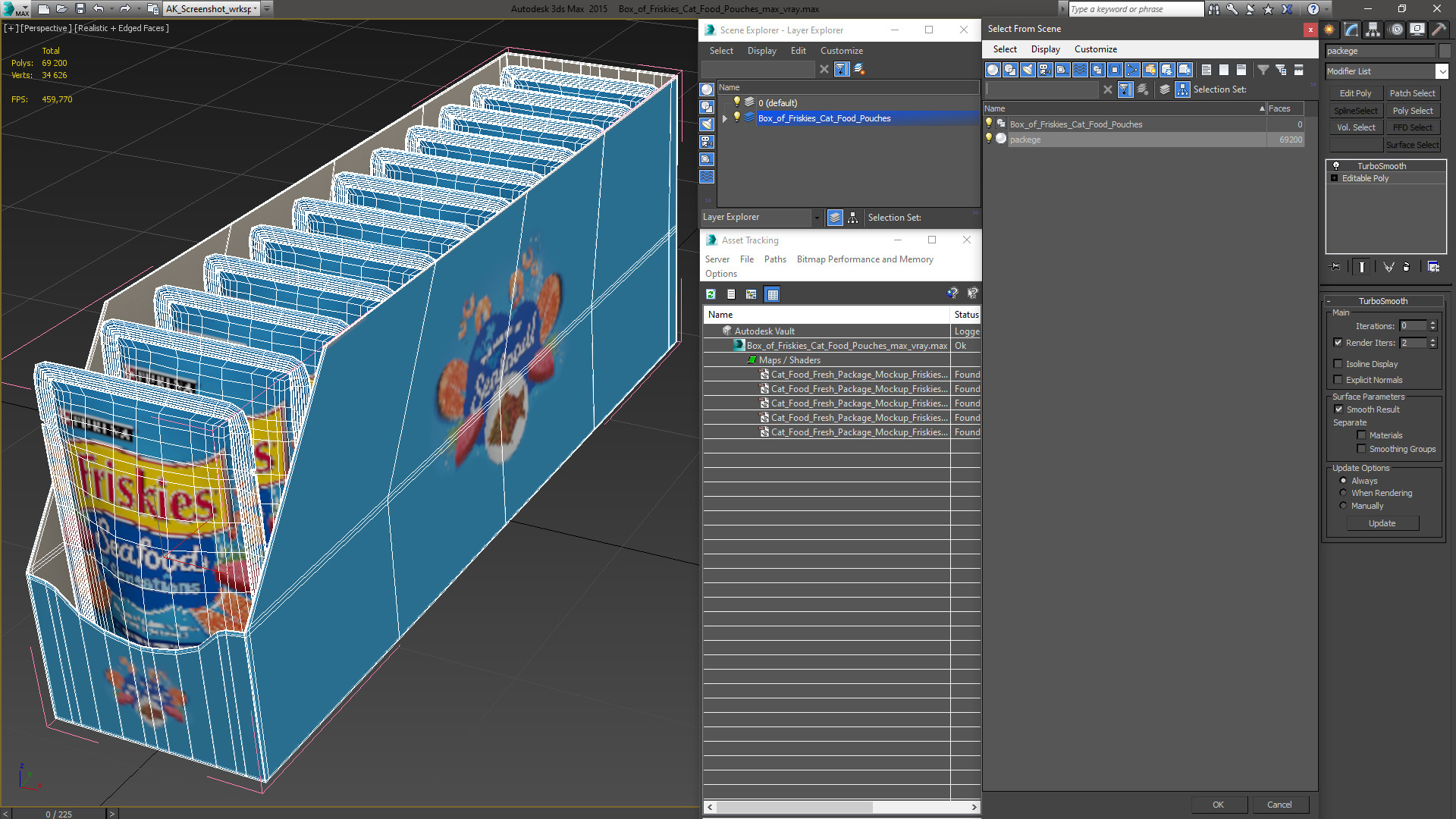Open Bitmap Performance and Memory menu
This screenshot has width=1456, height=819.
pos(865,259)
